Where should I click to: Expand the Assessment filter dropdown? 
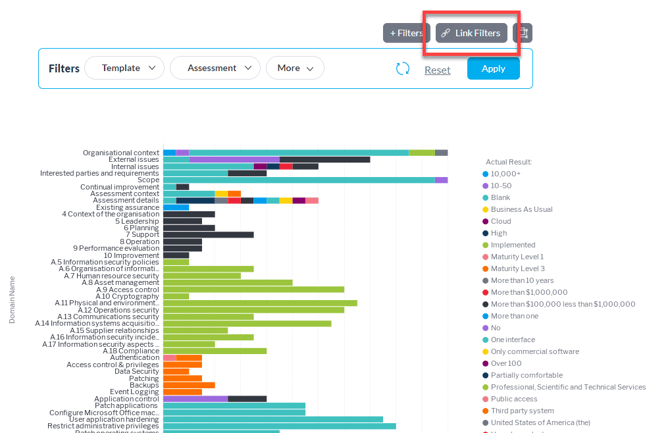215,68
